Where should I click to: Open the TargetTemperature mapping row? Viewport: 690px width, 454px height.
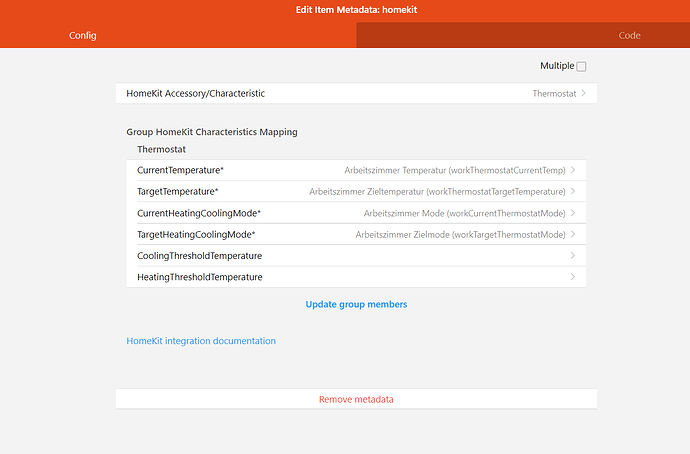(356, 191)
